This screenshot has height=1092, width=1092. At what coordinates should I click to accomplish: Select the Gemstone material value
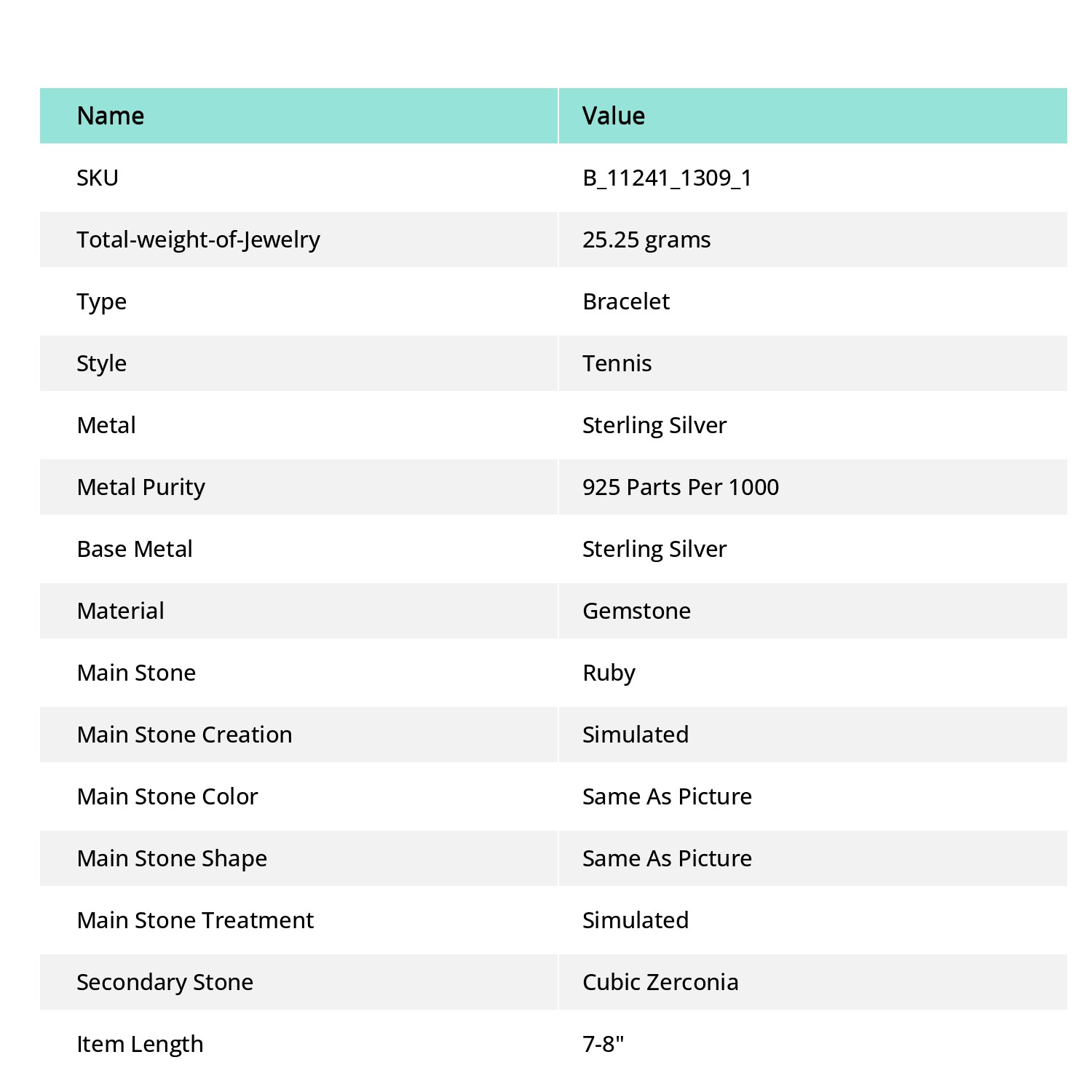[637, 611]
